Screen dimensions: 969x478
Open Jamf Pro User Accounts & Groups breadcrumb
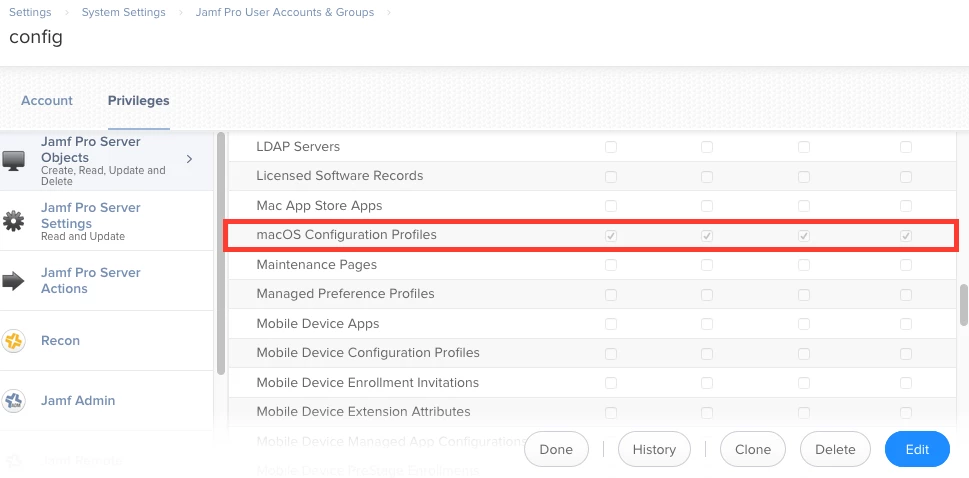point(285,12)
